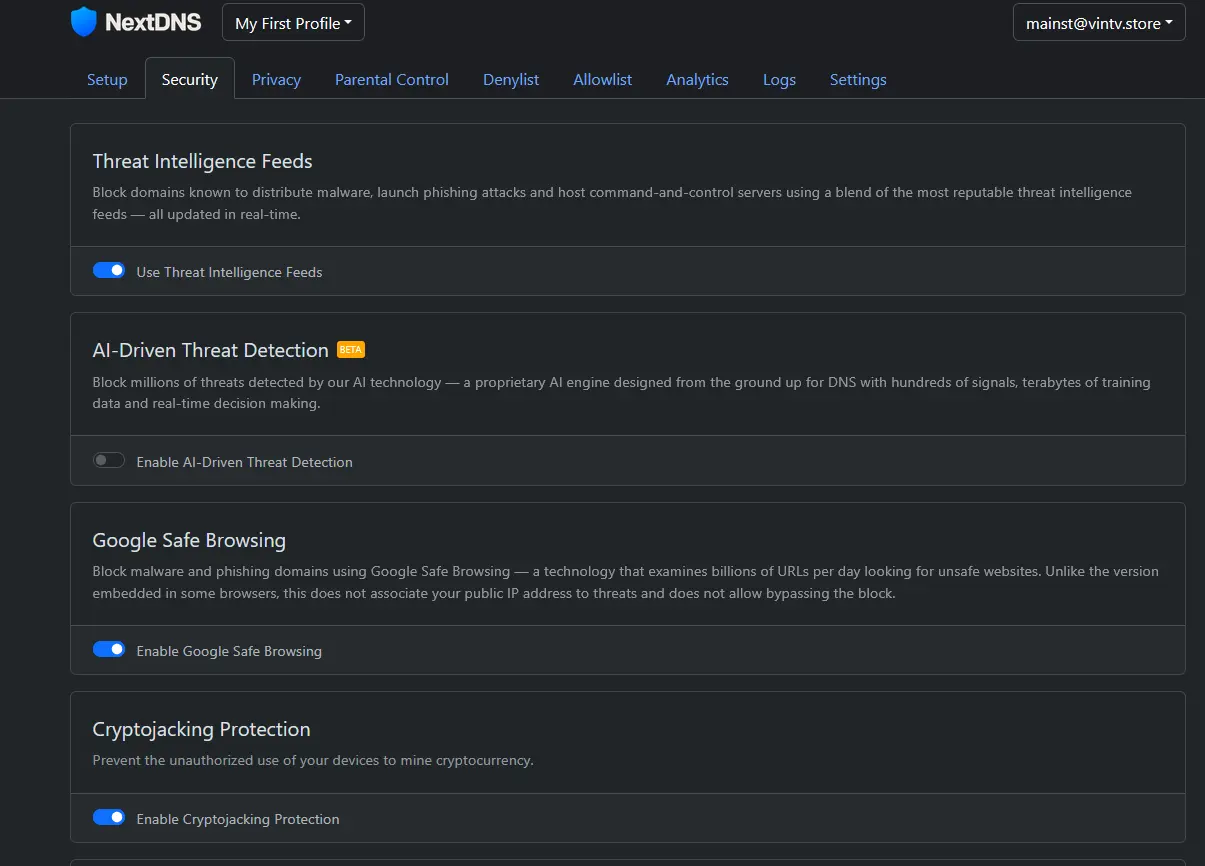Click the NextDNS shield logo icon

point(84,21)
